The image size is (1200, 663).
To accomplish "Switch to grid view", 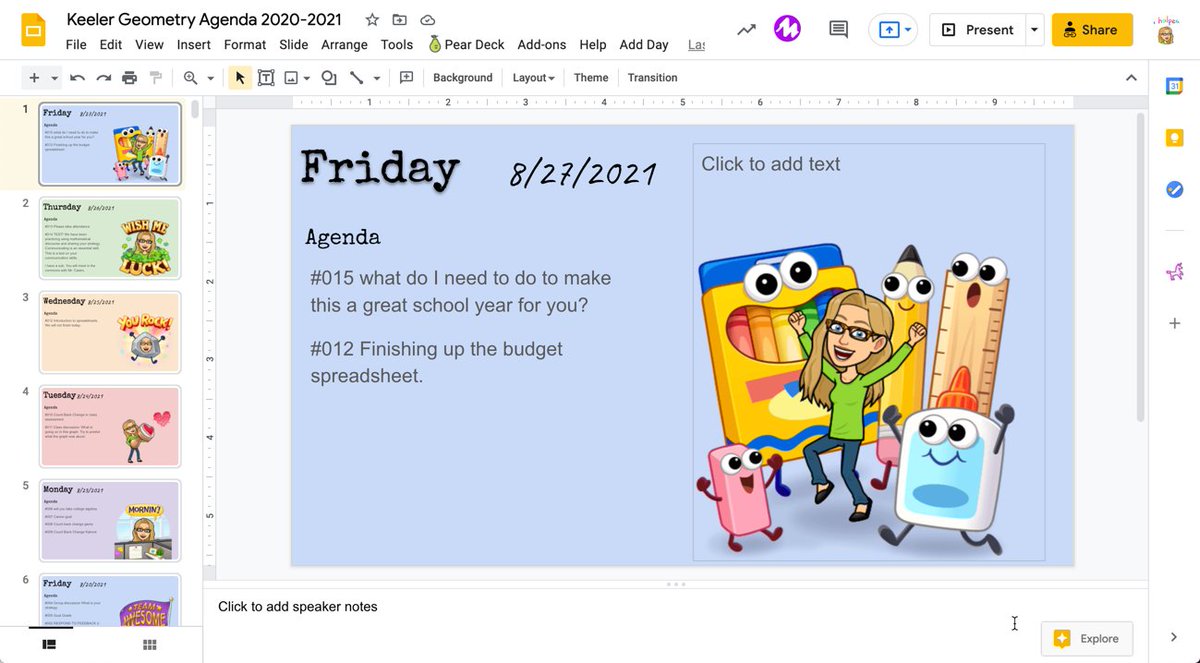I will 150,645.
